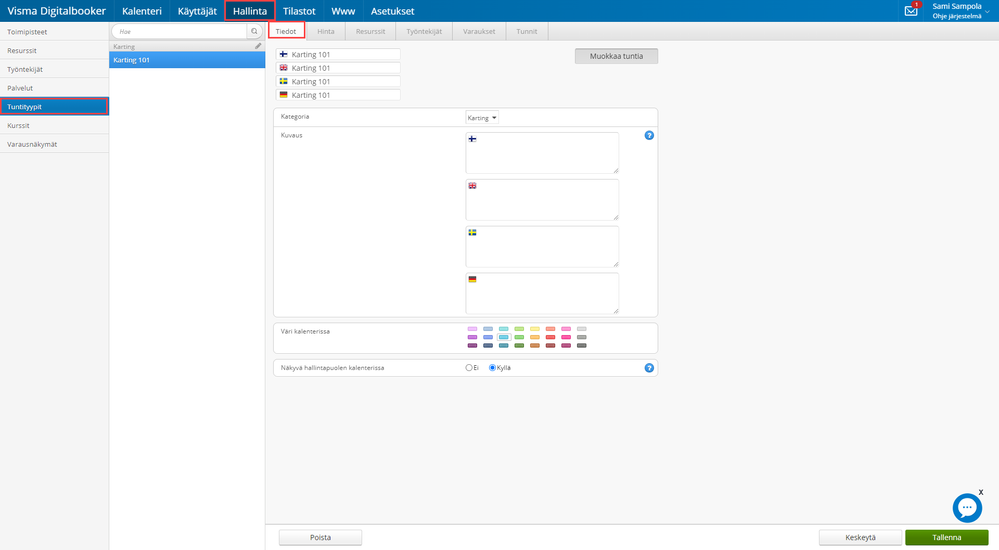Expand the Sami Sampola user menu
Image resolution: width=999 pixels, height=550 pixels.
(961, 11)
